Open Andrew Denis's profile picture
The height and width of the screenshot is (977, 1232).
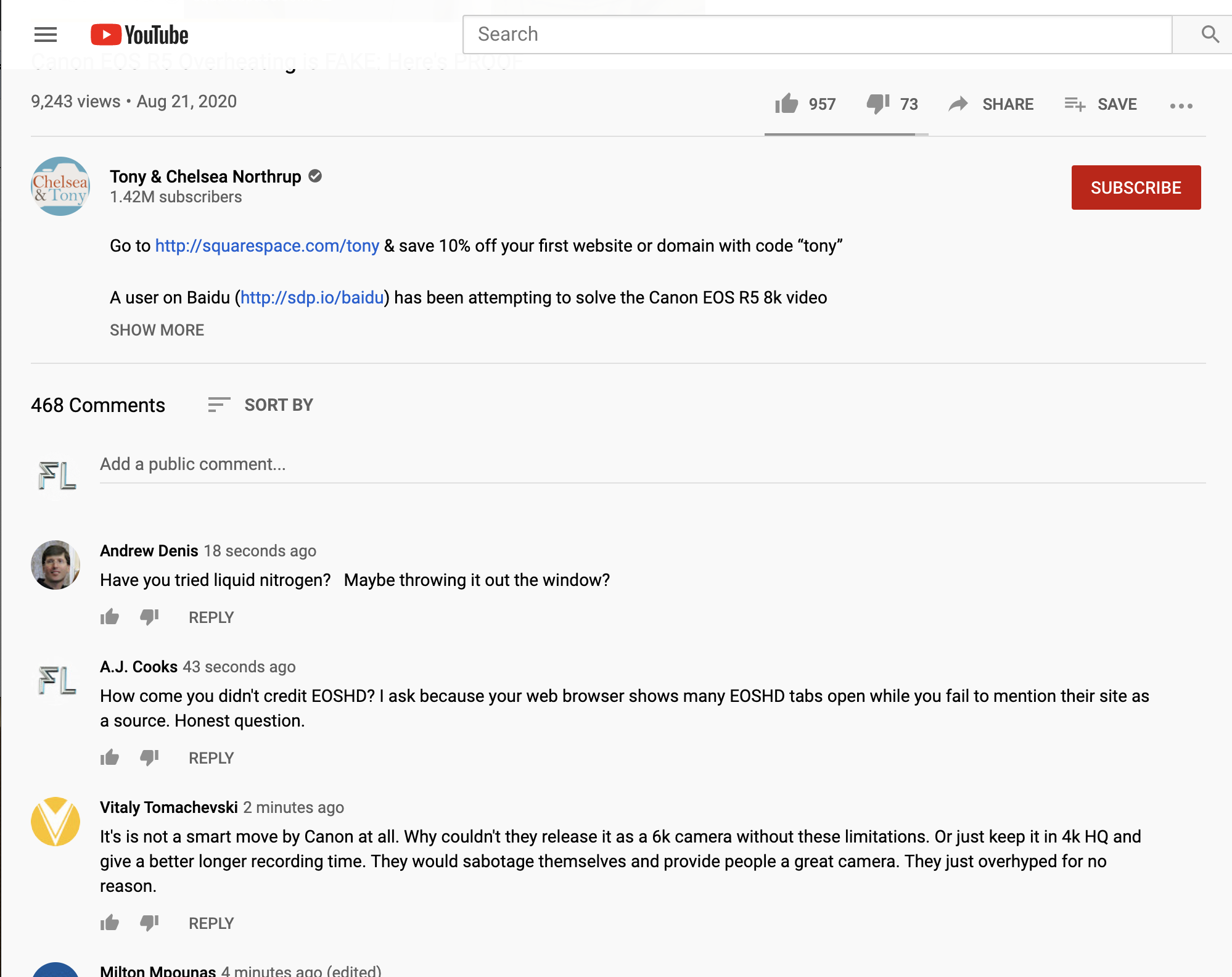(x=55, y=565)
